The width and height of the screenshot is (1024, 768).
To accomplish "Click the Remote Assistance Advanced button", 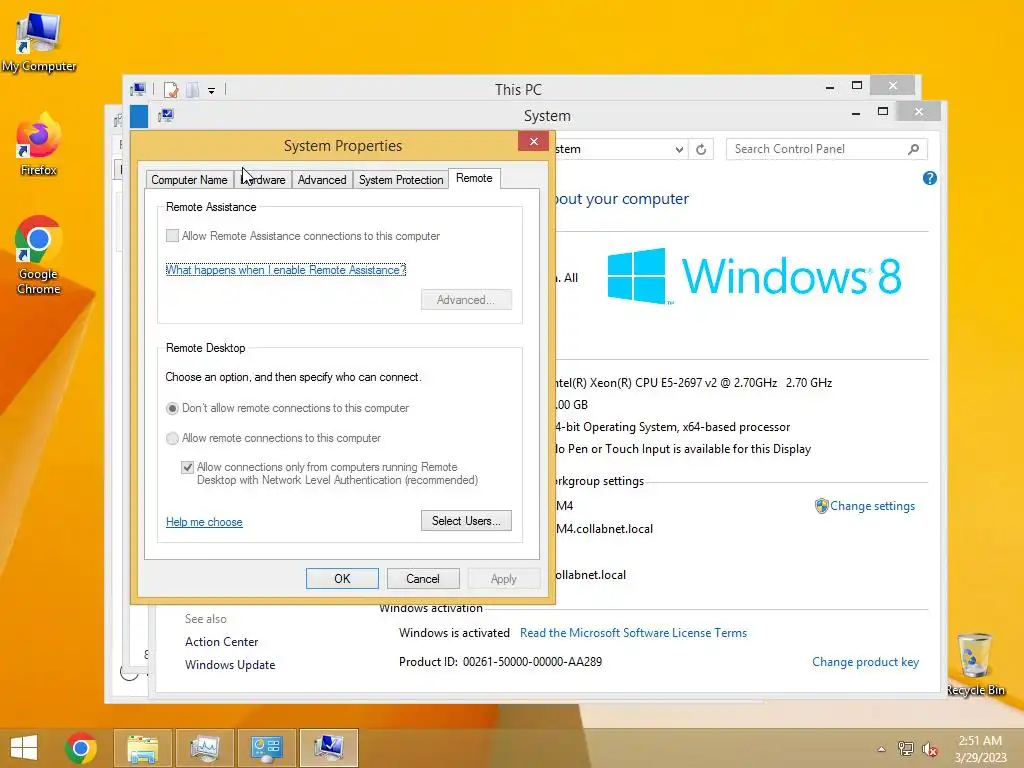I will coord(466,300).
